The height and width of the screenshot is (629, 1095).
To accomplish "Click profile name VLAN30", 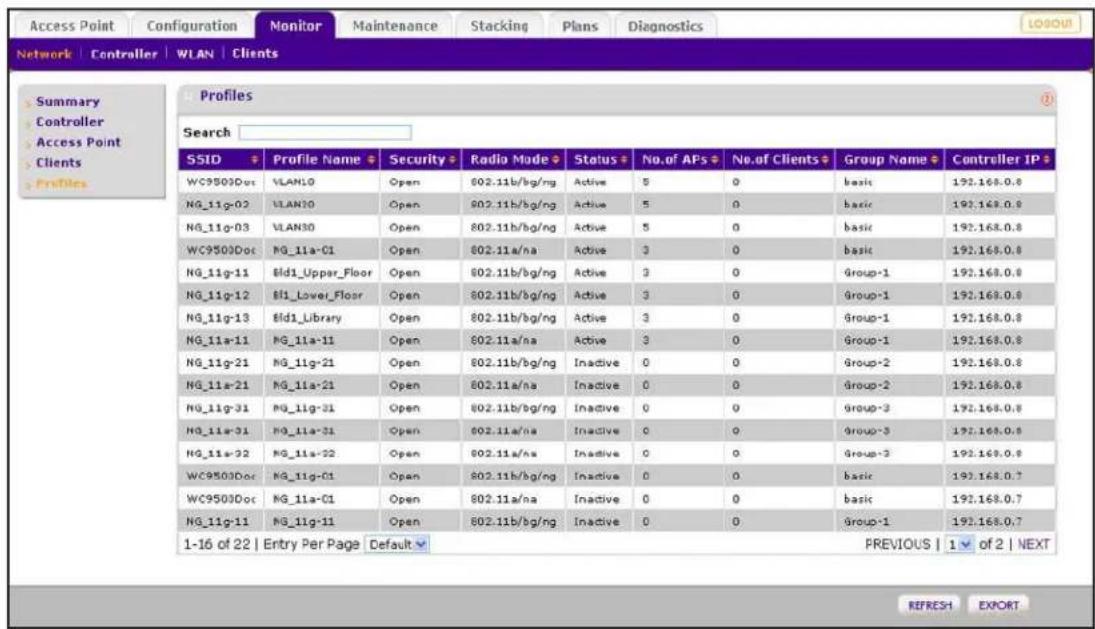I will [293, 228].
